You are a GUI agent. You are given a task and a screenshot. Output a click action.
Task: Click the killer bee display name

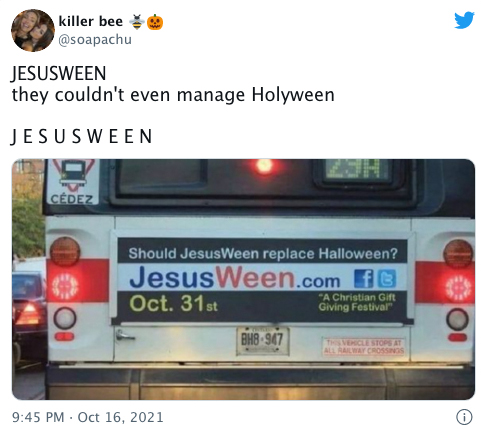91,21
